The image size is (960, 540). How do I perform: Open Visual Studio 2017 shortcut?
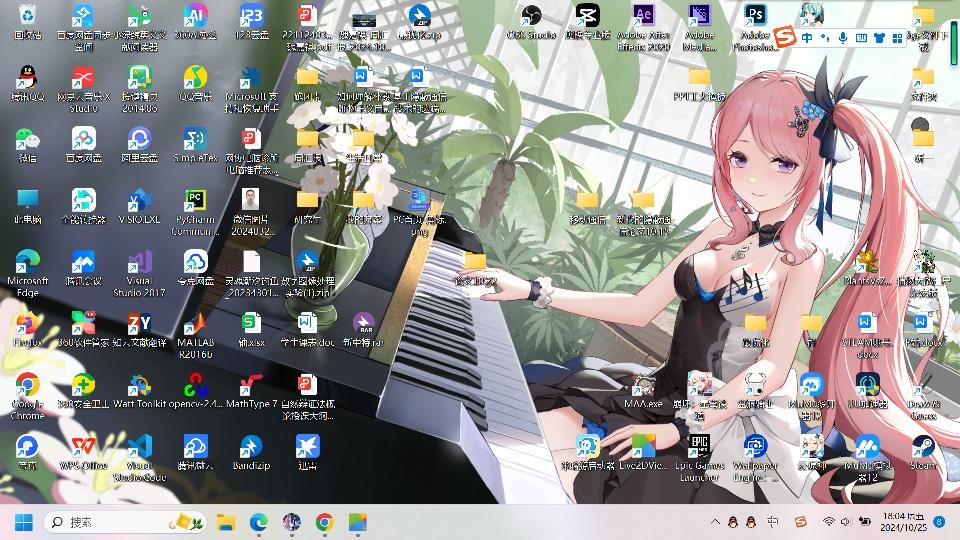tap(140, 273)
